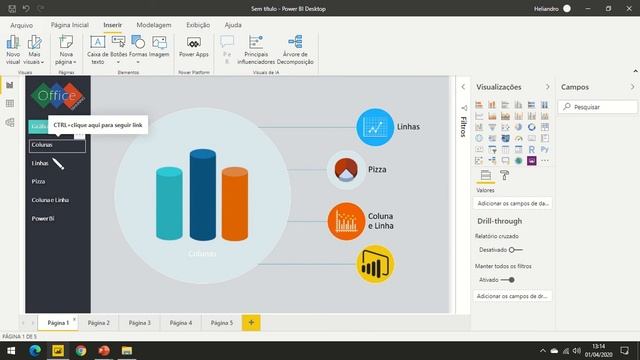This screenshot has height=360, width=640.
Task: Click Coluna e Linha sidebar item
Action: click(x=50, y=200)
